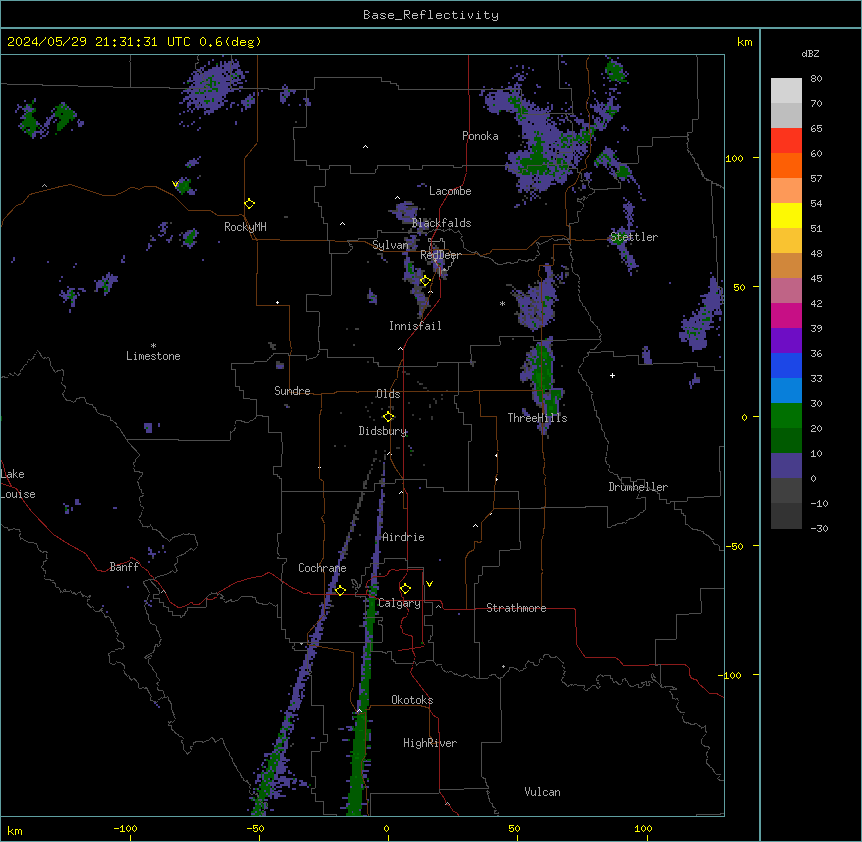Click the violet 36-39 dBZ legend band
The image size is (862, 842).
tap(786, 341)
